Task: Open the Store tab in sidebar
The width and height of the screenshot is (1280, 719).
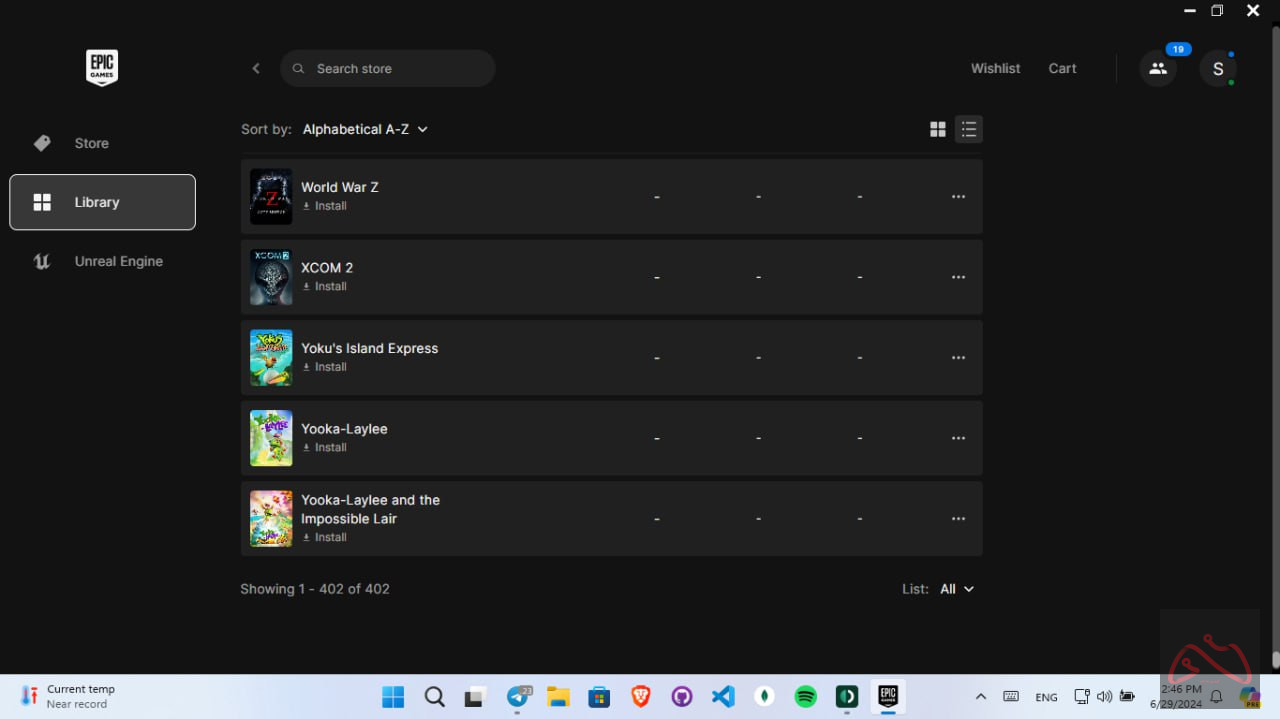Action: coord(91,143)
